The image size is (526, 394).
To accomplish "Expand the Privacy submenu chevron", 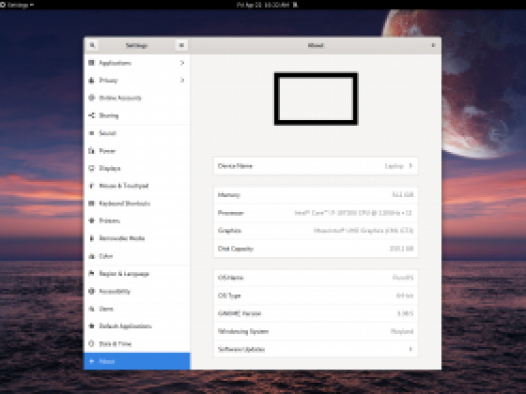I will pos(182,80).
